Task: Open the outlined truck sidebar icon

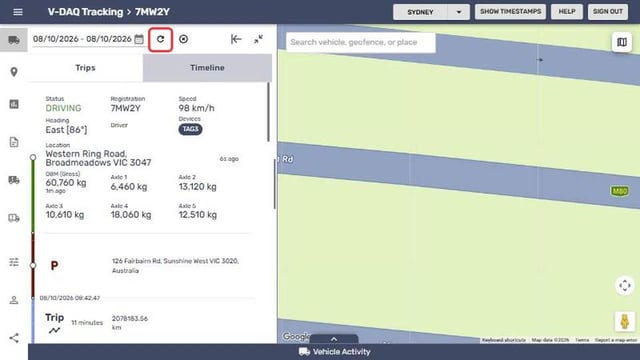Action: tap(14, 218)
